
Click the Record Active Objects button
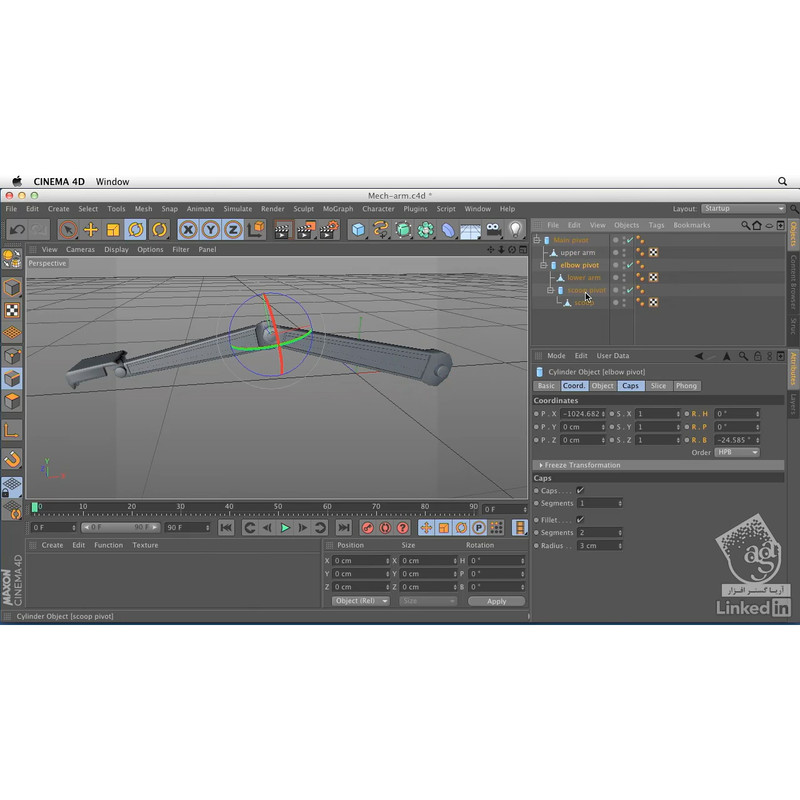[367, 528]
